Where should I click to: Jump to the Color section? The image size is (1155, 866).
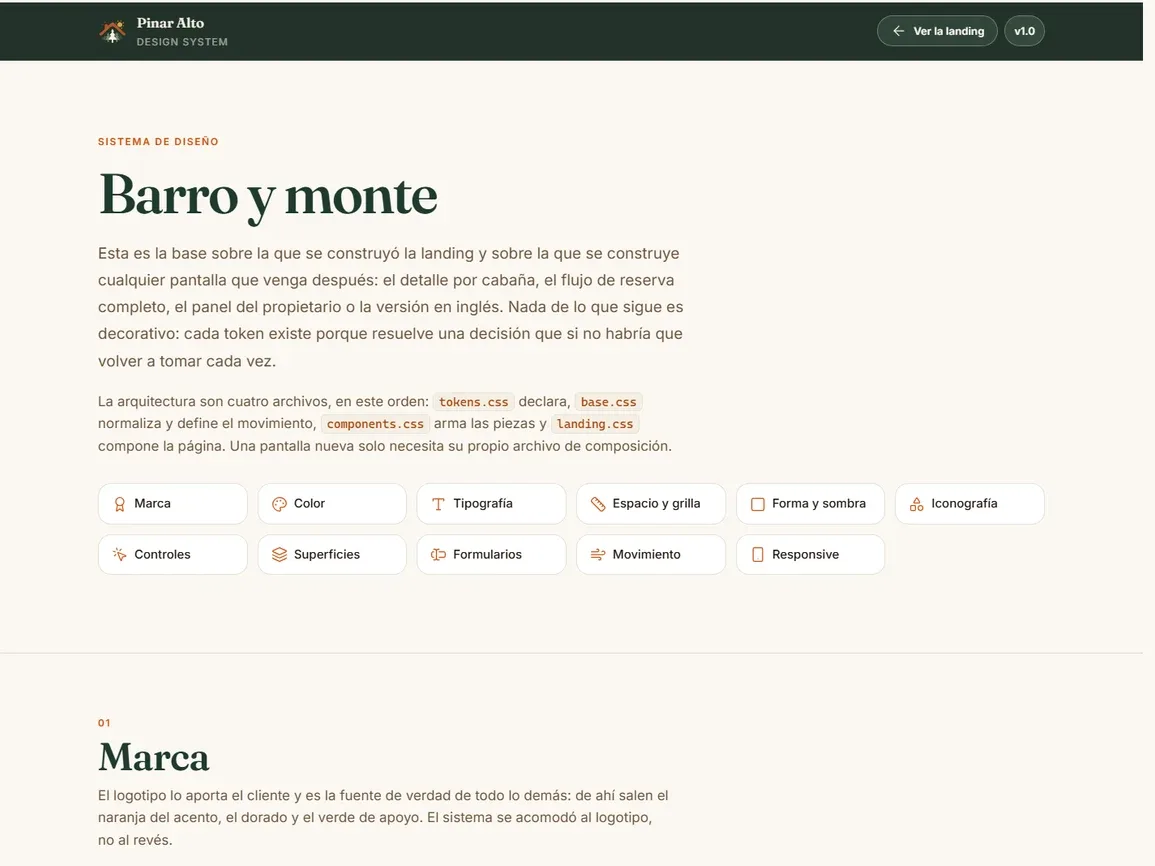[332, 504]
